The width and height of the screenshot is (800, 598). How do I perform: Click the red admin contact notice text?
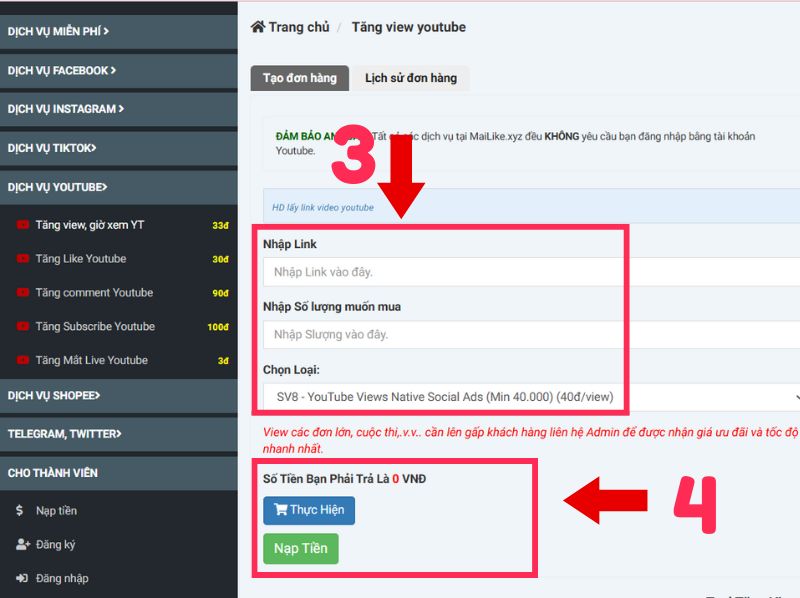531,440
